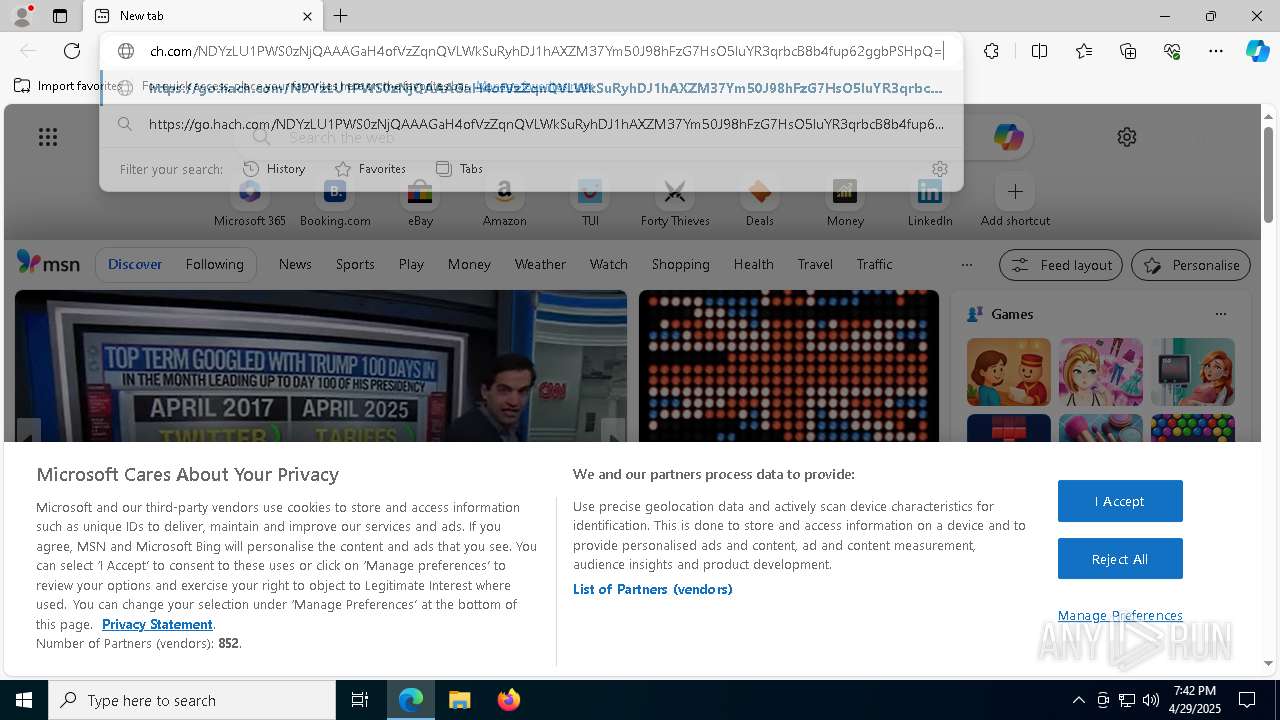Open Task View on the taskbar
The height and width of the screenshot is (720, 1280).
coord(360,700)
